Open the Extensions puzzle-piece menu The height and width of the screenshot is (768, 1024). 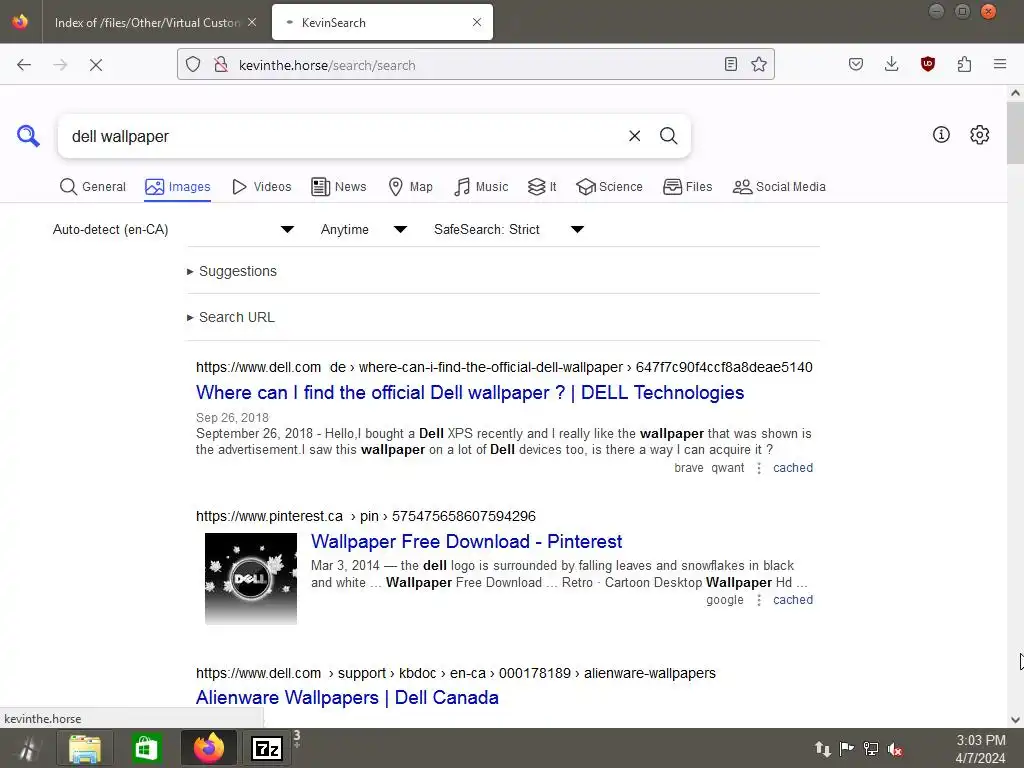click(x=964, y=64)
